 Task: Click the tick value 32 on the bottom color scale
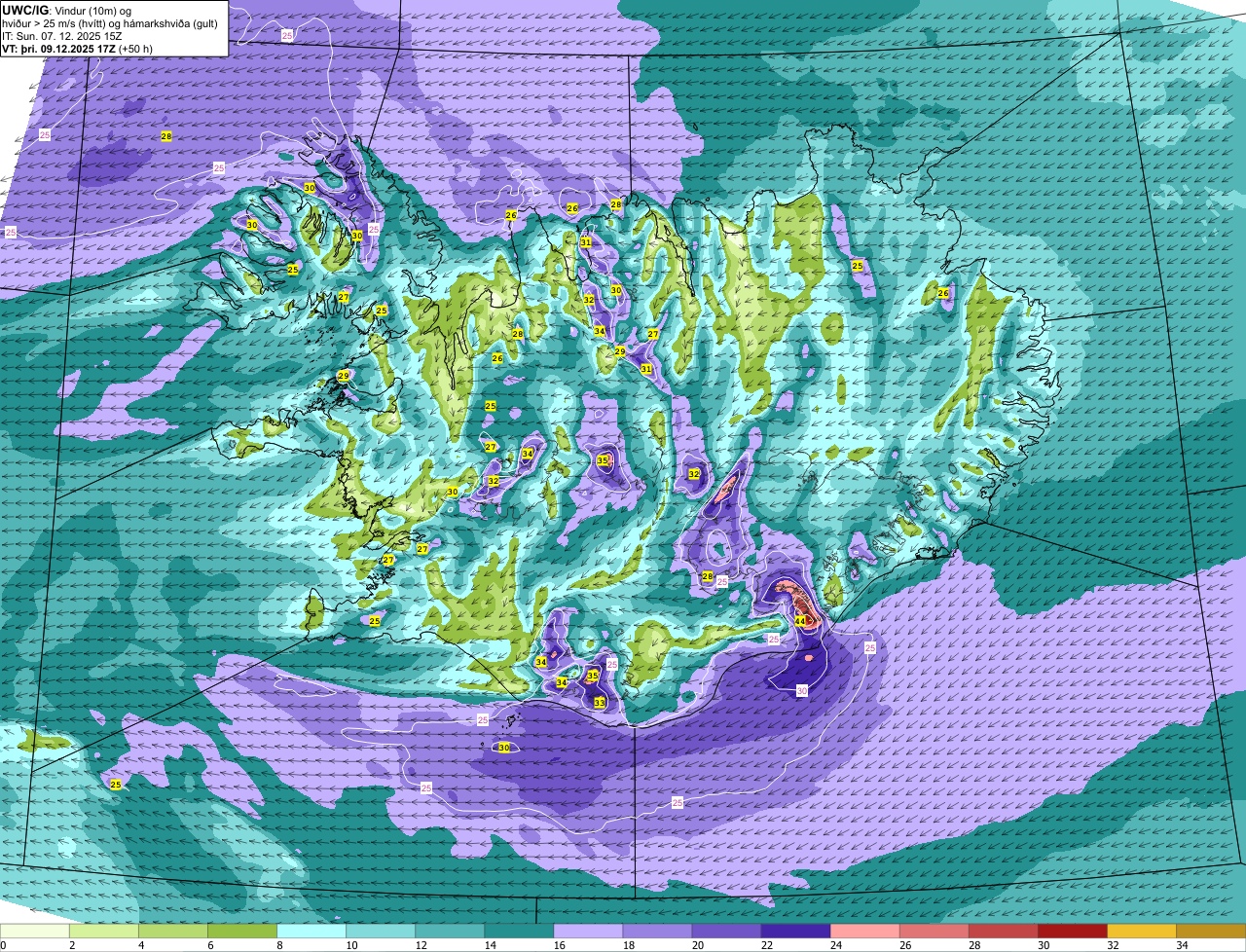(1113, 945)
